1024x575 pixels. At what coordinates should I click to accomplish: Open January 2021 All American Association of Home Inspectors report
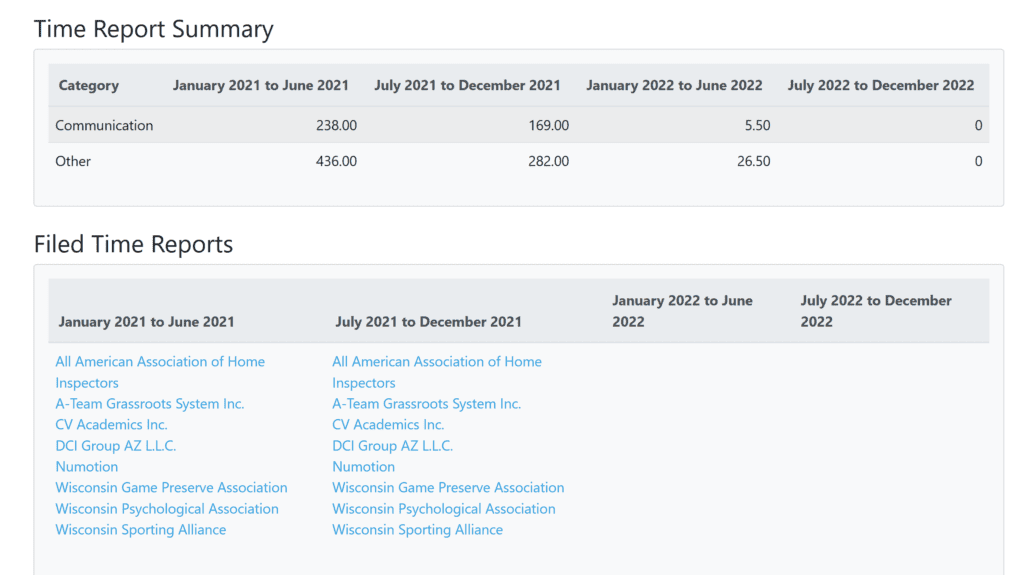[x=160, y=372]
